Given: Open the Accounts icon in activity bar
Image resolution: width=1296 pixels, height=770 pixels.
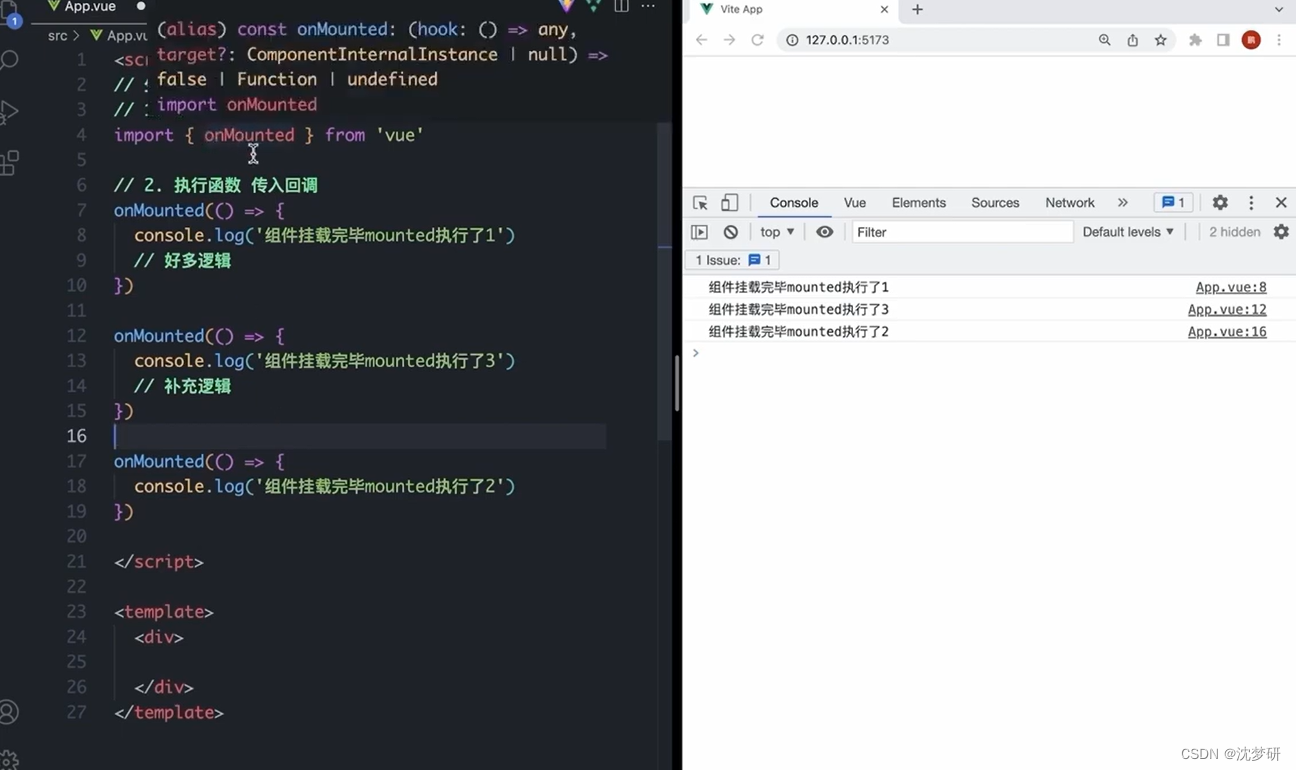Looking at the screenshot, I should coord(9,712).
